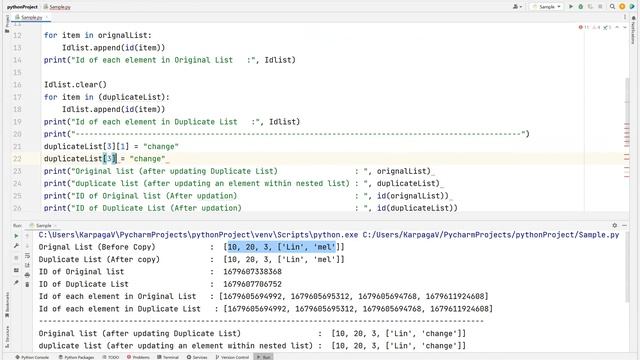This screenshot has width=640, height=360.
Task: Open the Structure sidebar panel
Action: pyautogui.click(x=7, y=336)
